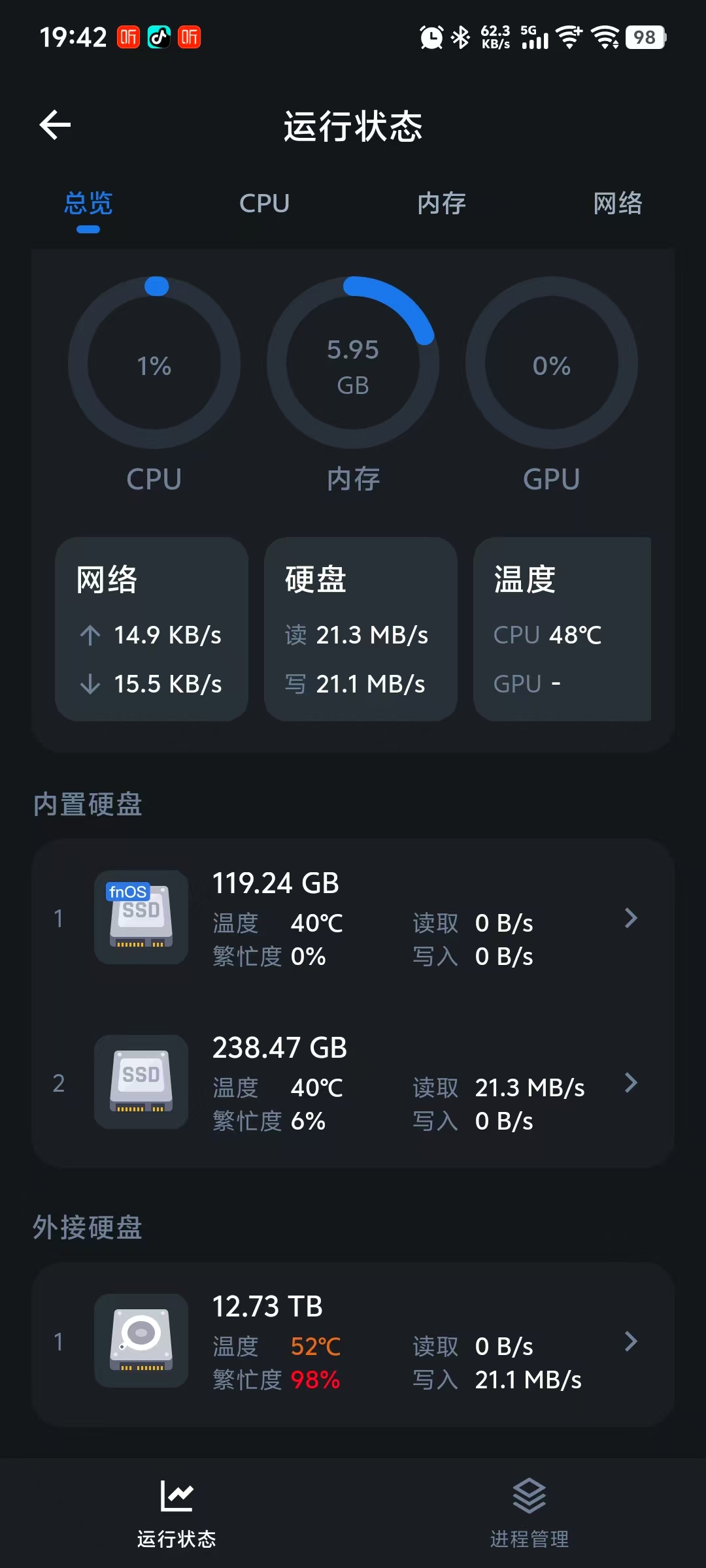This screenshot has height=1568, width=706.
Task: Open the process management layers icon
Action: (x=529, y=1496)
